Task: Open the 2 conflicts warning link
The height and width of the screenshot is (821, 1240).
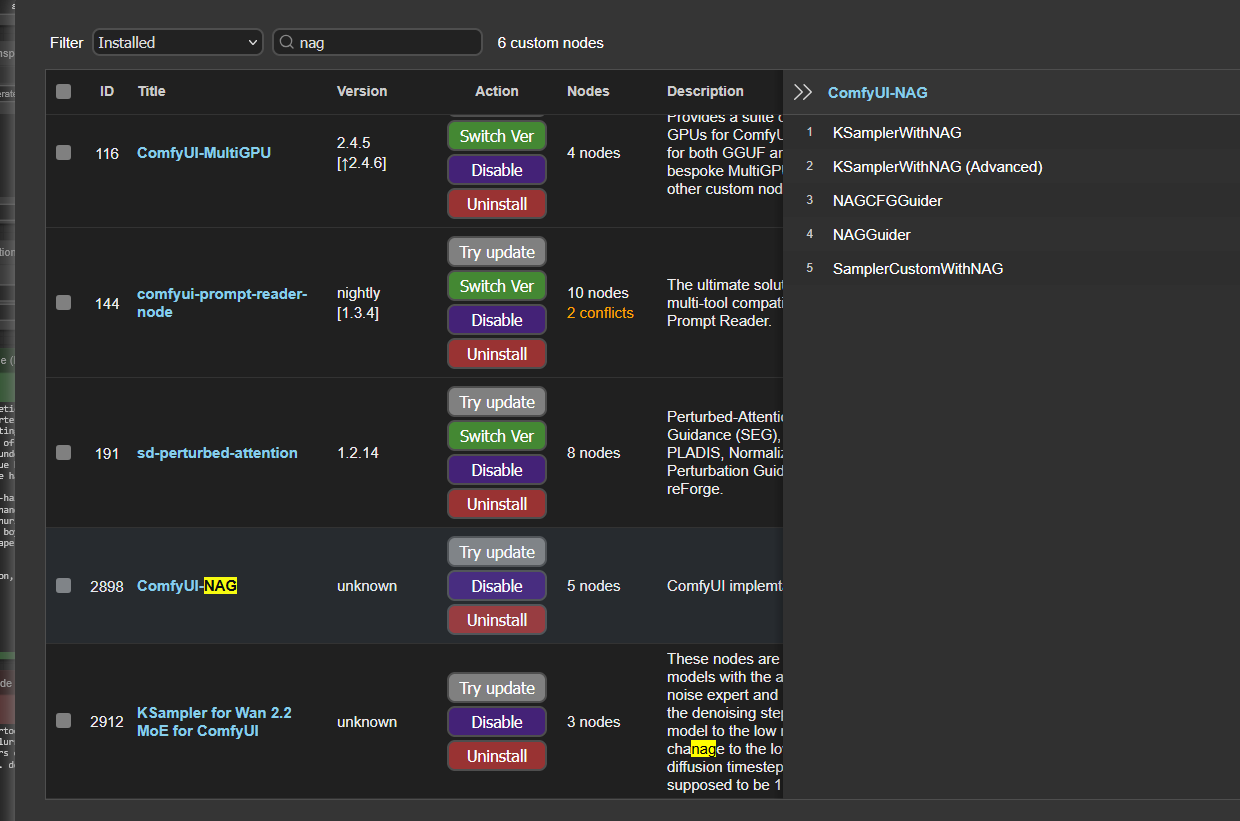Action: click(x=600, y=313)
